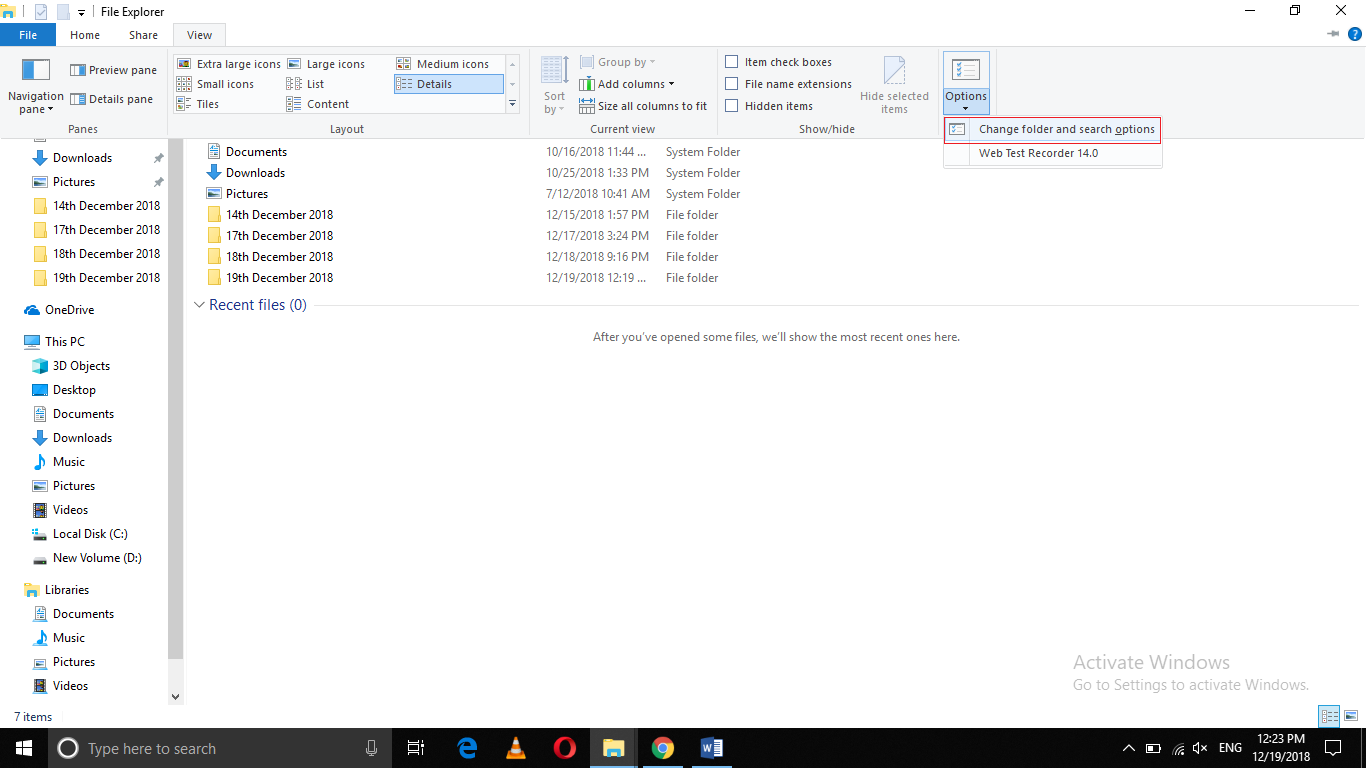Select the View ribbon tab
The width and height of the screenshot is (1366, 768).
tap(200, 35)
